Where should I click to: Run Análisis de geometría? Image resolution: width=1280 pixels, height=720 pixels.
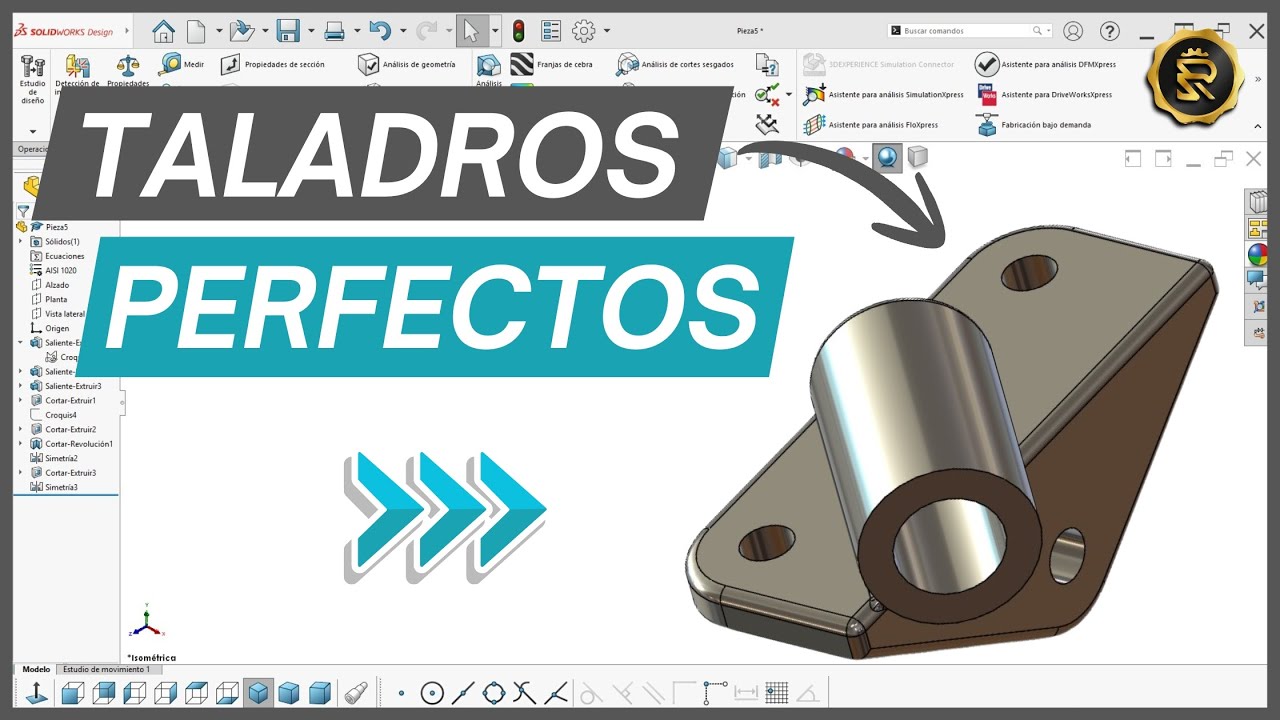(406, 64)
